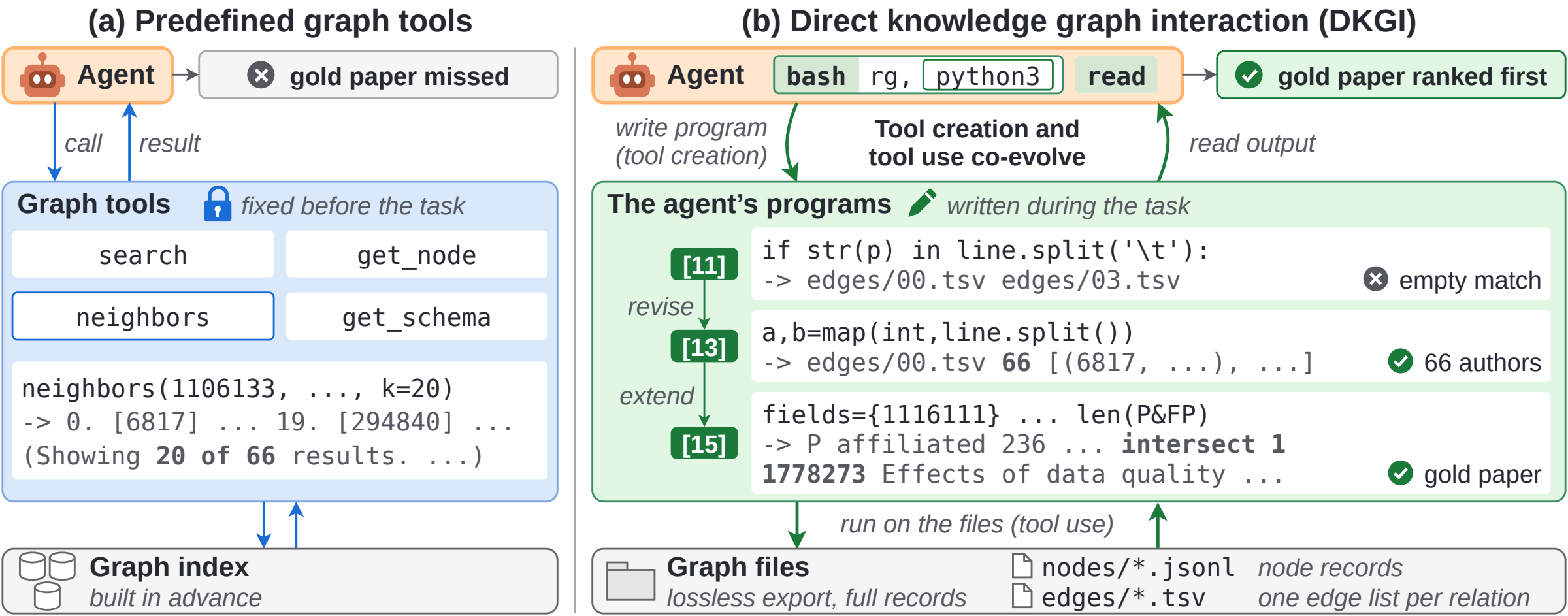Click the '(Showing 20 of 66 results. ...)' line
Image resolution: width=1568 pixels, height=616 pixels.
253,456
